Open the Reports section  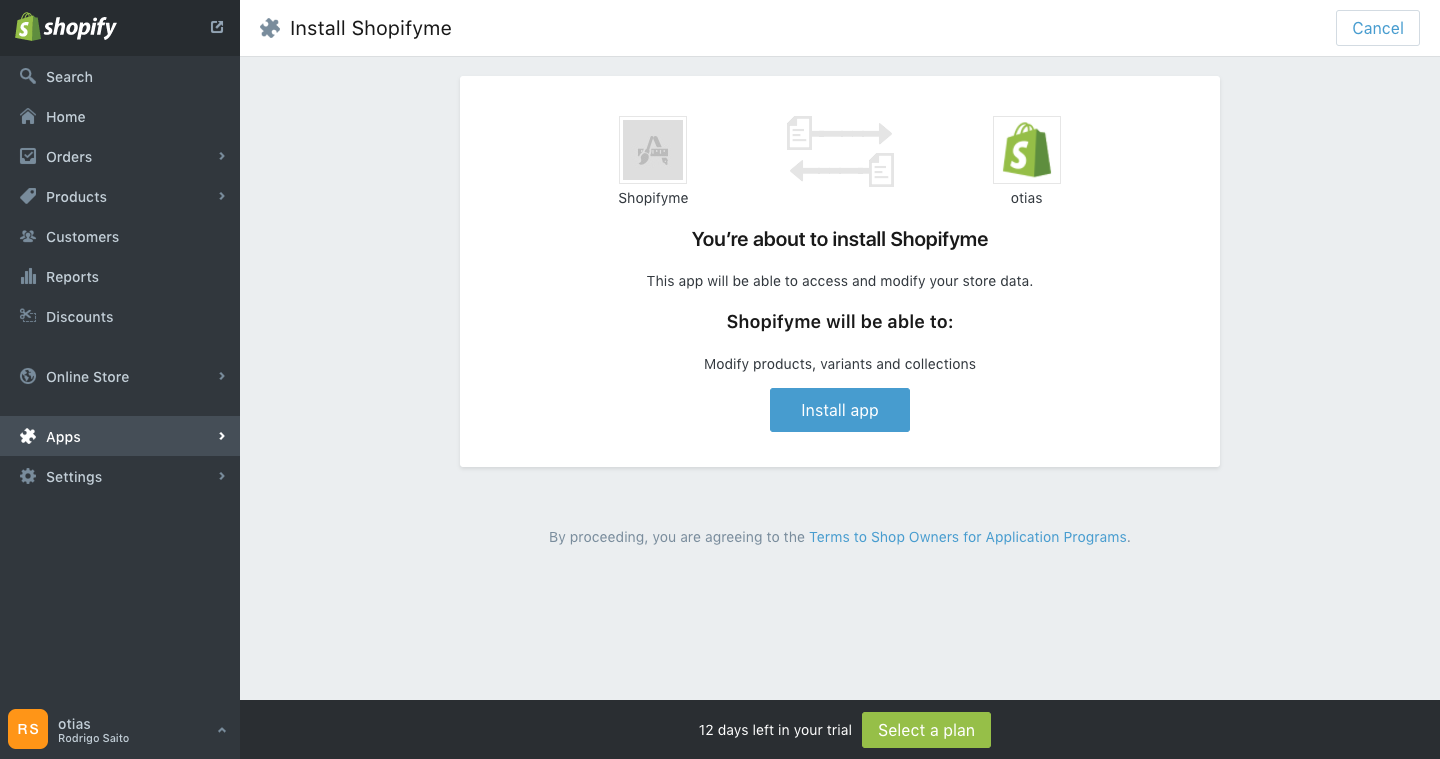click(x=72, y=277)
